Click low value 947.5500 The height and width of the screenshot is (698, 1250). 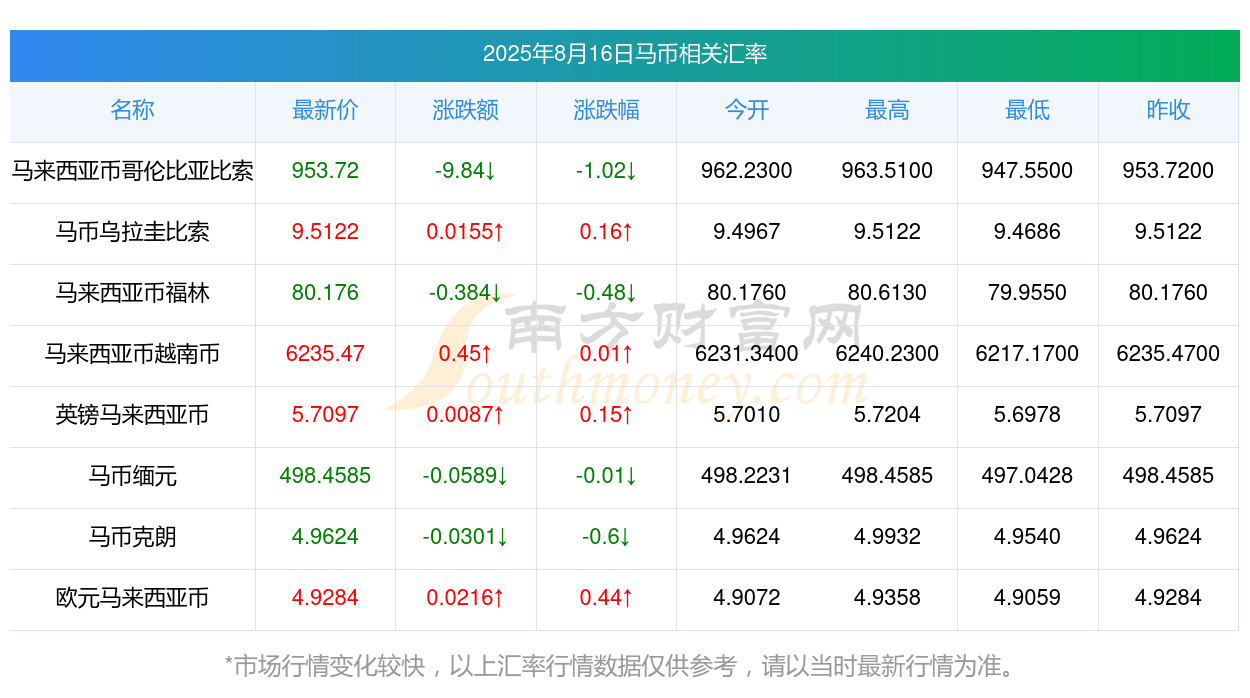pos(1028,171)
